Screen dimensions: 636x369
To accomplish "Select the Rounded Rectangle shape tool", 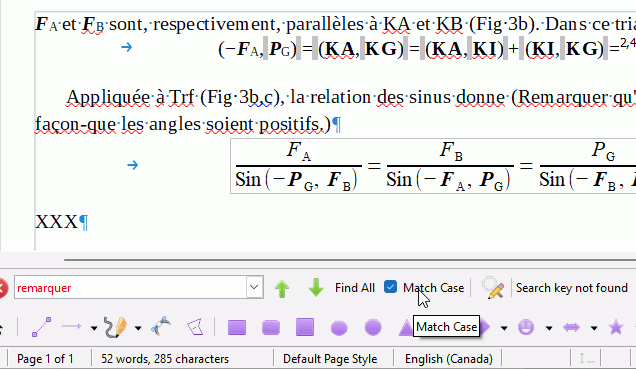I will tap(271, 328).
